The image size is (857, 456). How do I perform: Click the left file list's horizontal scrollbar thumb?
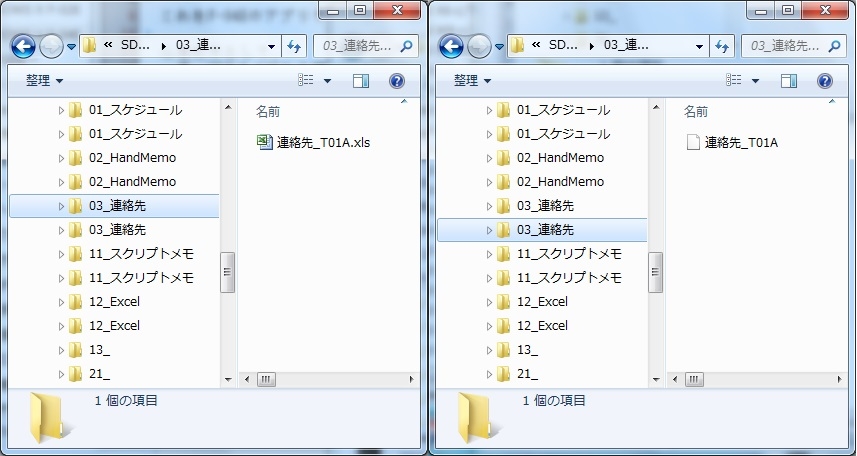tap(266, 379)
